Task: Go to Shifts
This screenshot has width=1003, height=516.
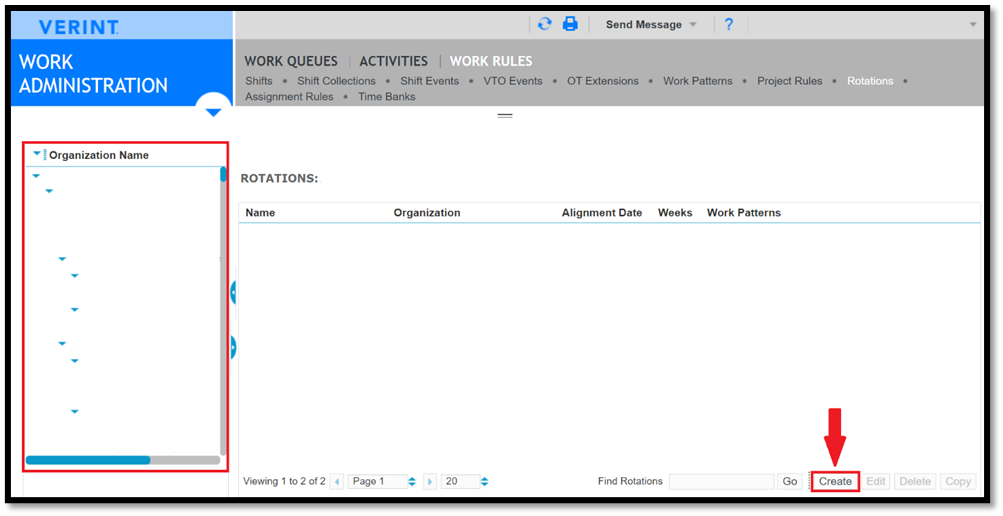Action: point(258,81)
